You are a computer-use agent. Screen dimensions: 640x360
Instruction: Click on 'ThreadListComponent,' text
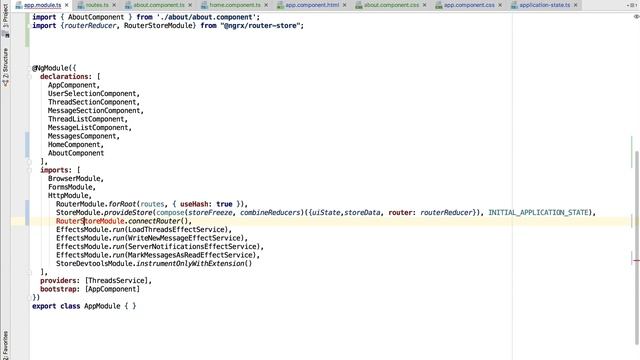(88, 120)
